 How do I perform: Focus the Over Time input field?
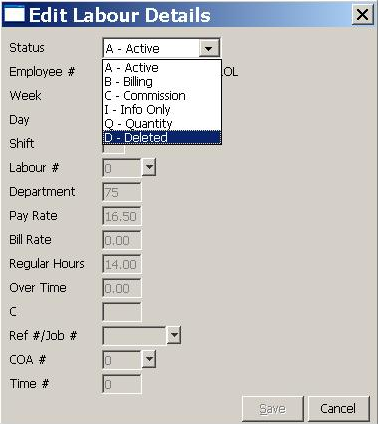pos(122,288)
